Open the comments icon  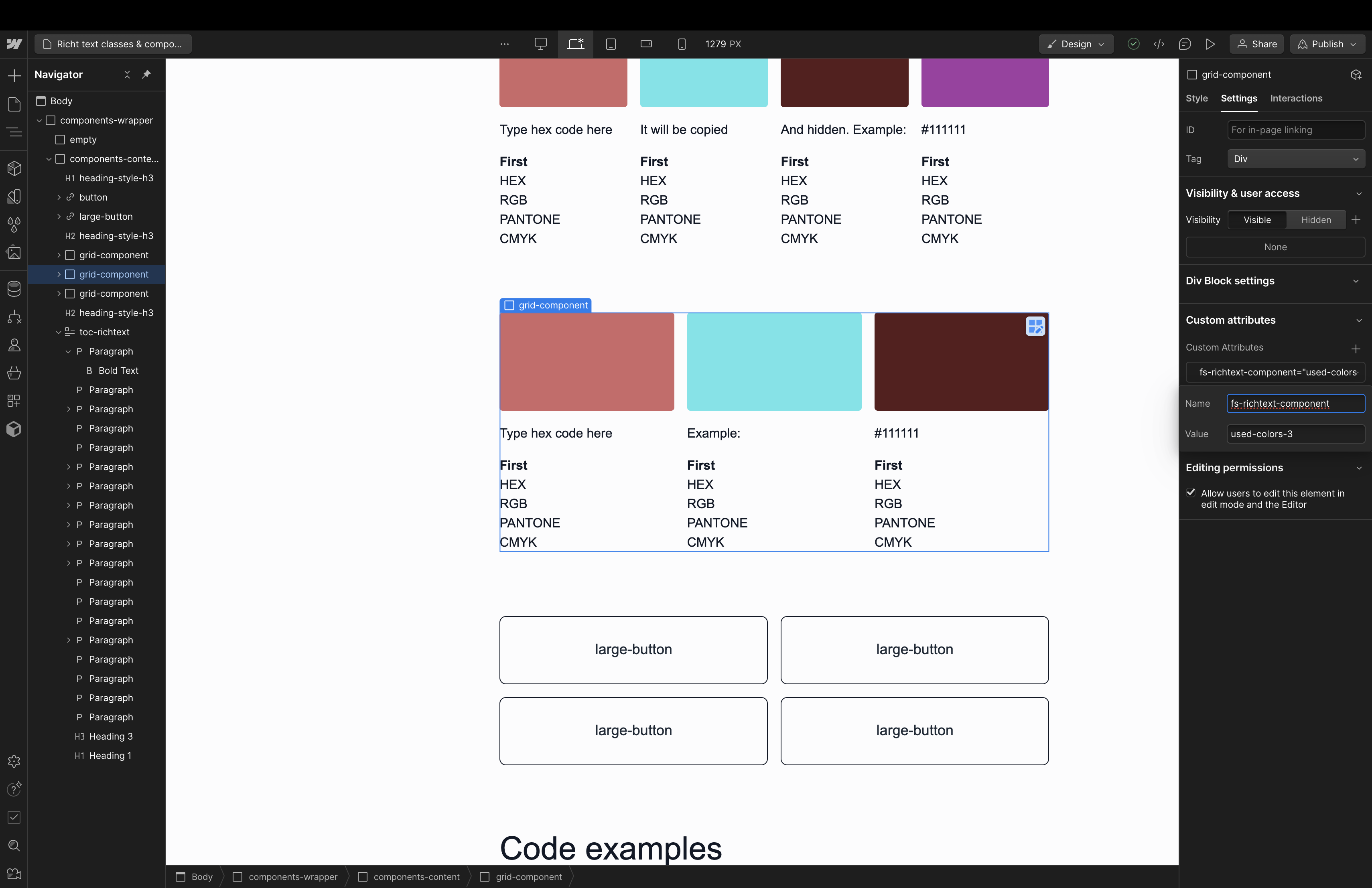point(1185,44)
